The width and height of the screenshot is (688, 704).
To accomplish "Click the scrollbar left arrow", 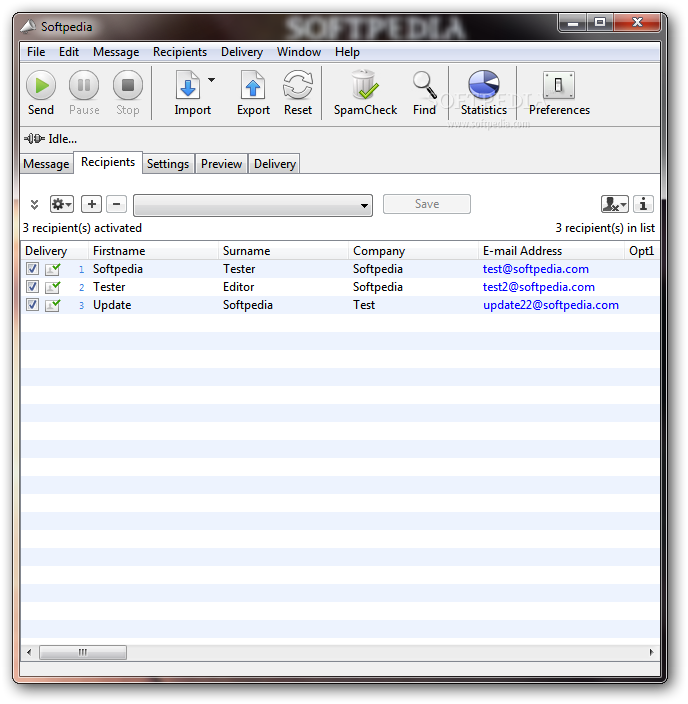I will point(29,652).
